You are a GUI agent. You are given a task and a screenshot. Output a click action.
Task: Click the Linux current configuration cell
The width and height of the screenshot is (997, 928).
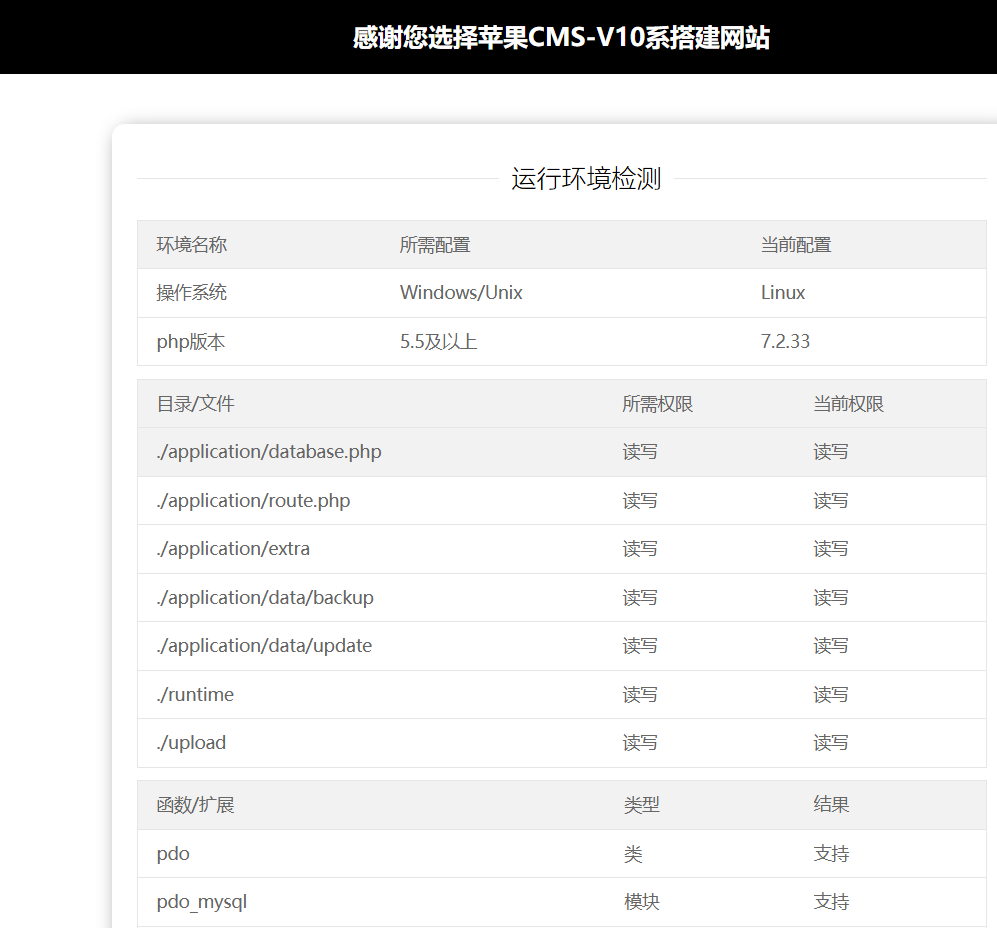783,293
